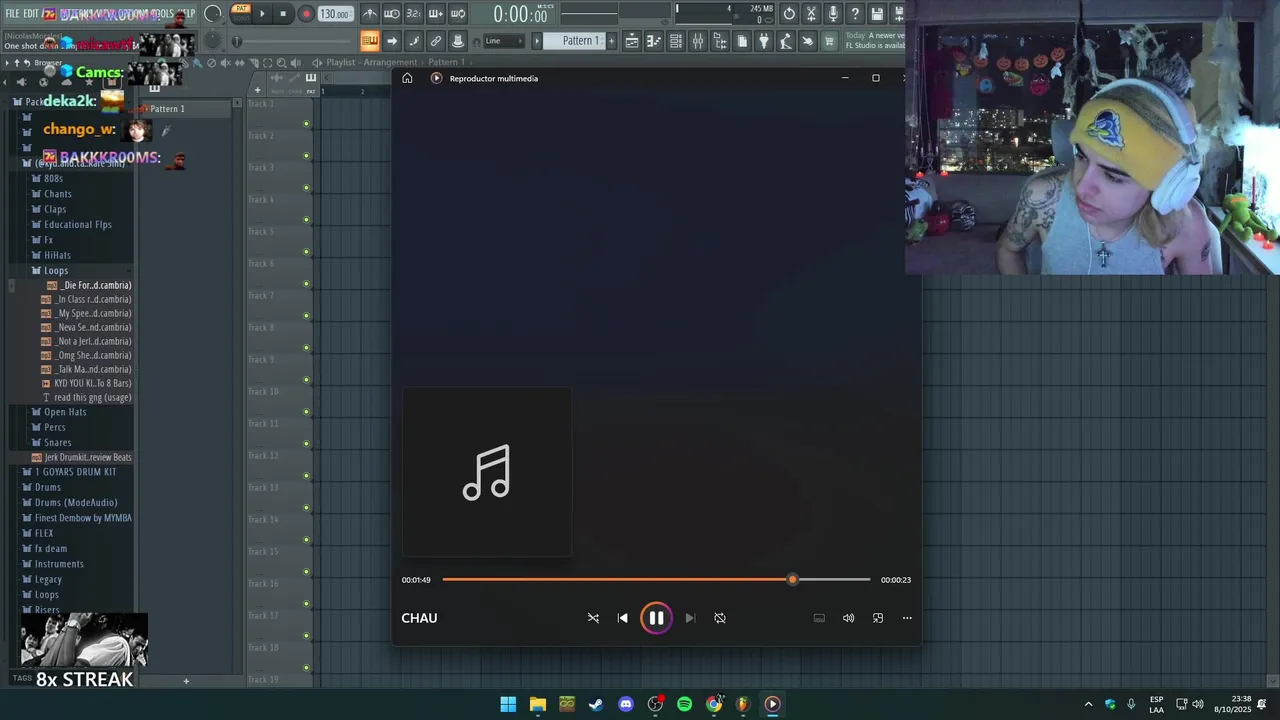The width and height of the screenshot is (1280, 720).
Task: Open Google Chrome from the taskbar
Action: pos(714,704)
